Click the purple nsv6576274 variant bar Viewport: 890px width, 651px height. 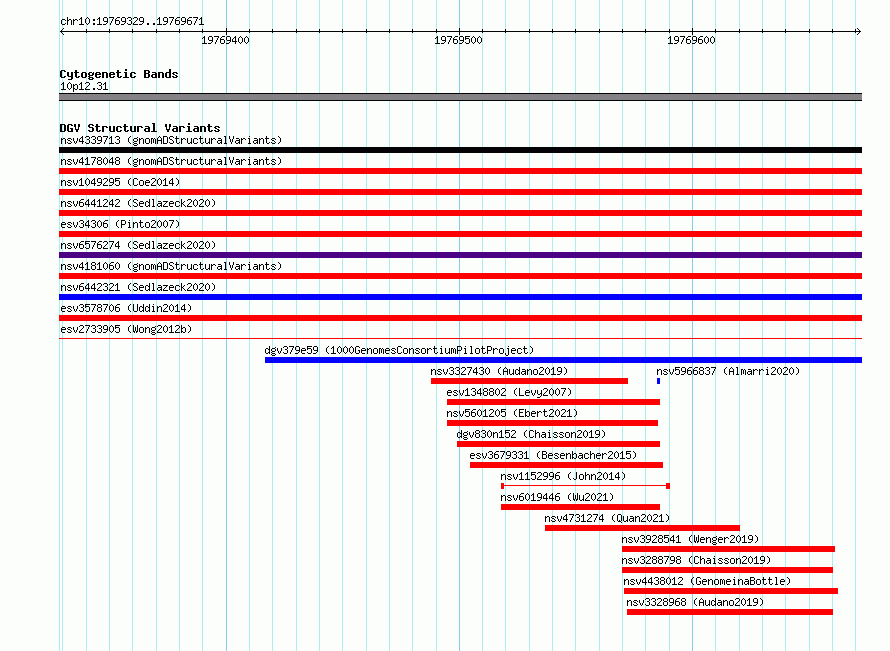coord(460,255)
